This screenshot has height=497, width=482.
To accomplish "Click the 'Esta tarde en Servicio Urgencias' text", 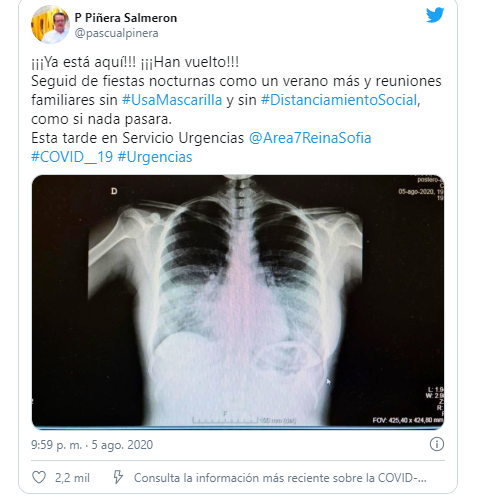I will tap(138, 138).
